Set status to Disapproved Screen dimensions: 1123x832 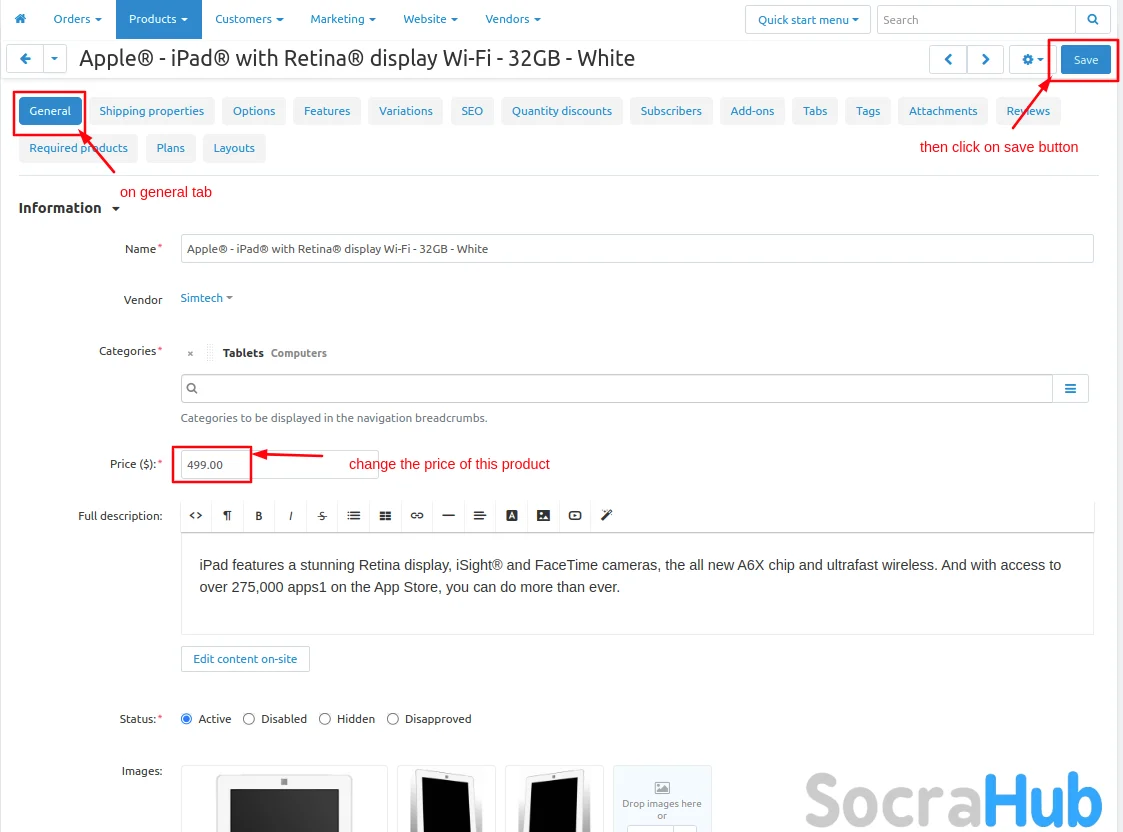(393, 719)
